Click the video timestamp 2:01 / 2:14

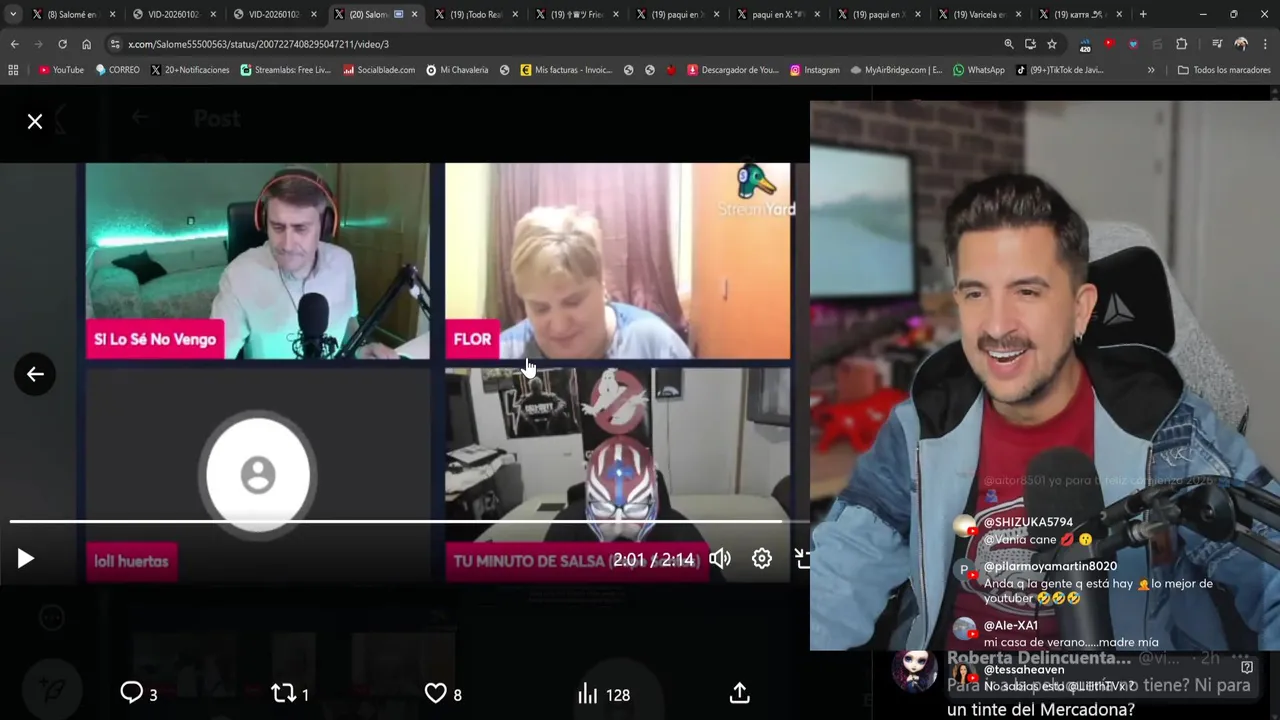click(653, 560)
